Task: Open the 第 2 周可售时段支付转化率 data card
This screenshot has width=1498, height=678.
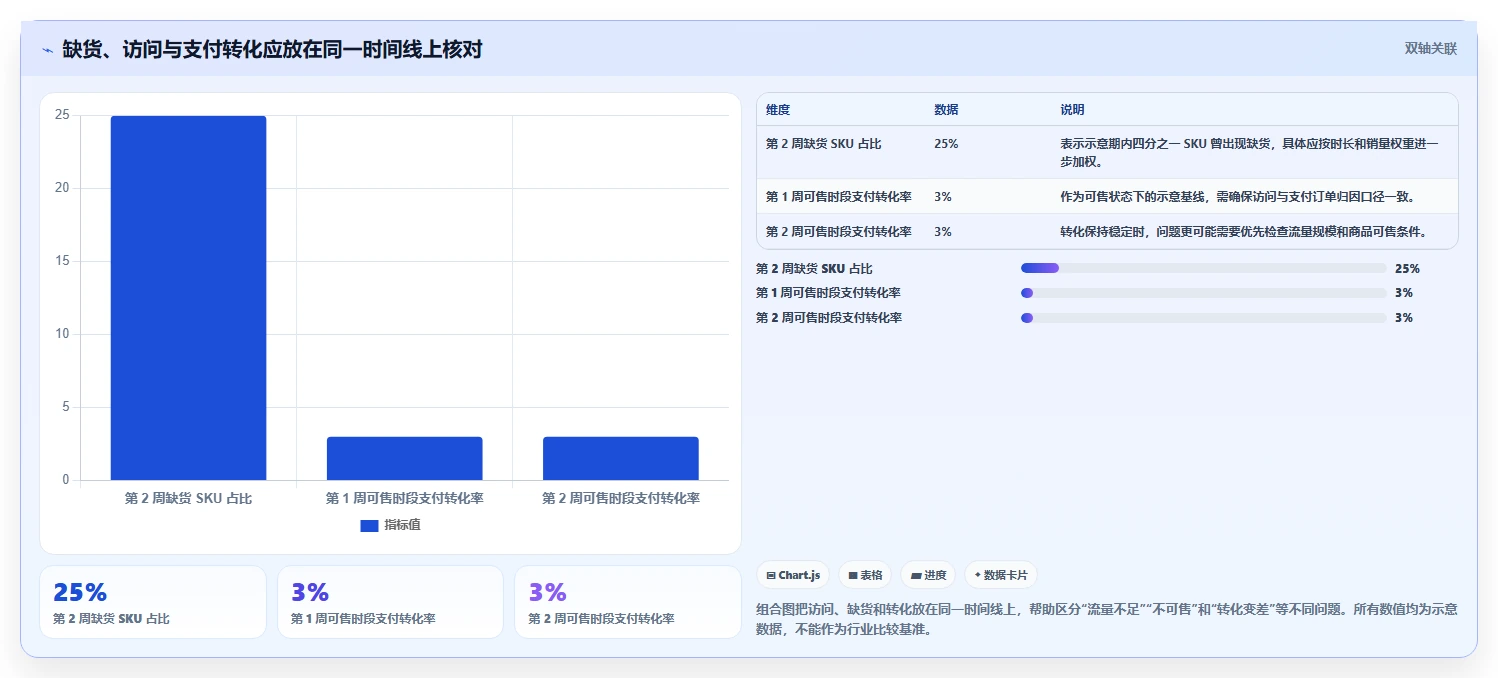Action: pyautogui.click(x=628, y=602)
